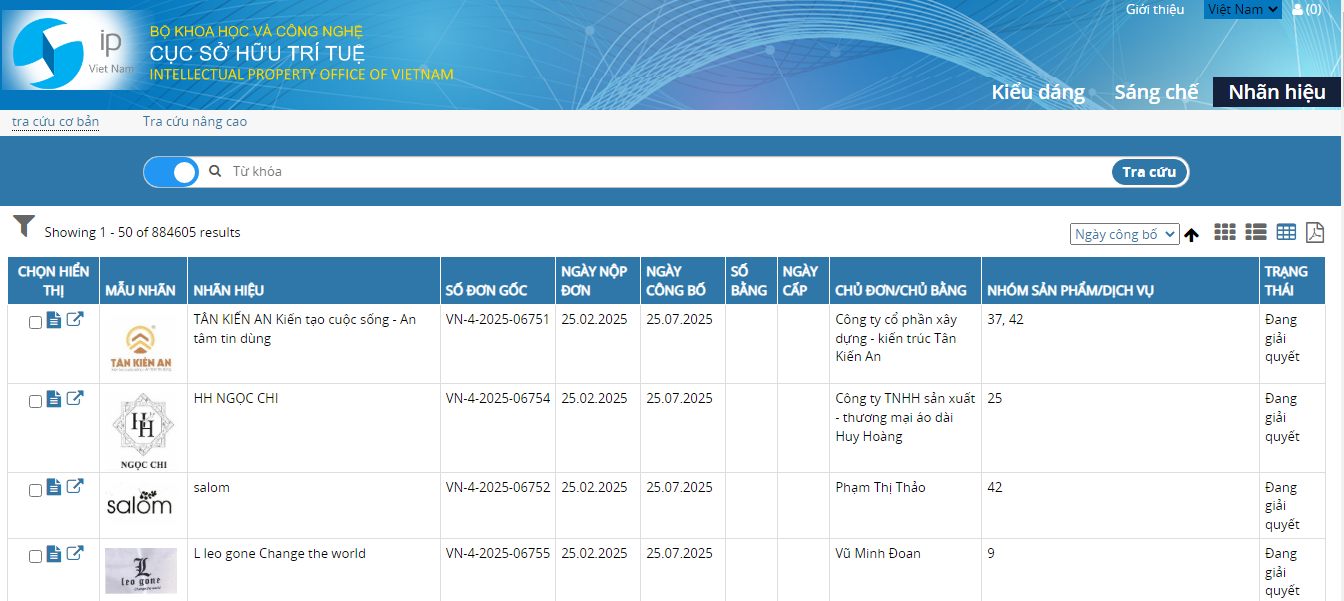This screenshot has height=601, width=1344.
Task: Click application number VN-4-2025-06755
Action: [498, 554]
